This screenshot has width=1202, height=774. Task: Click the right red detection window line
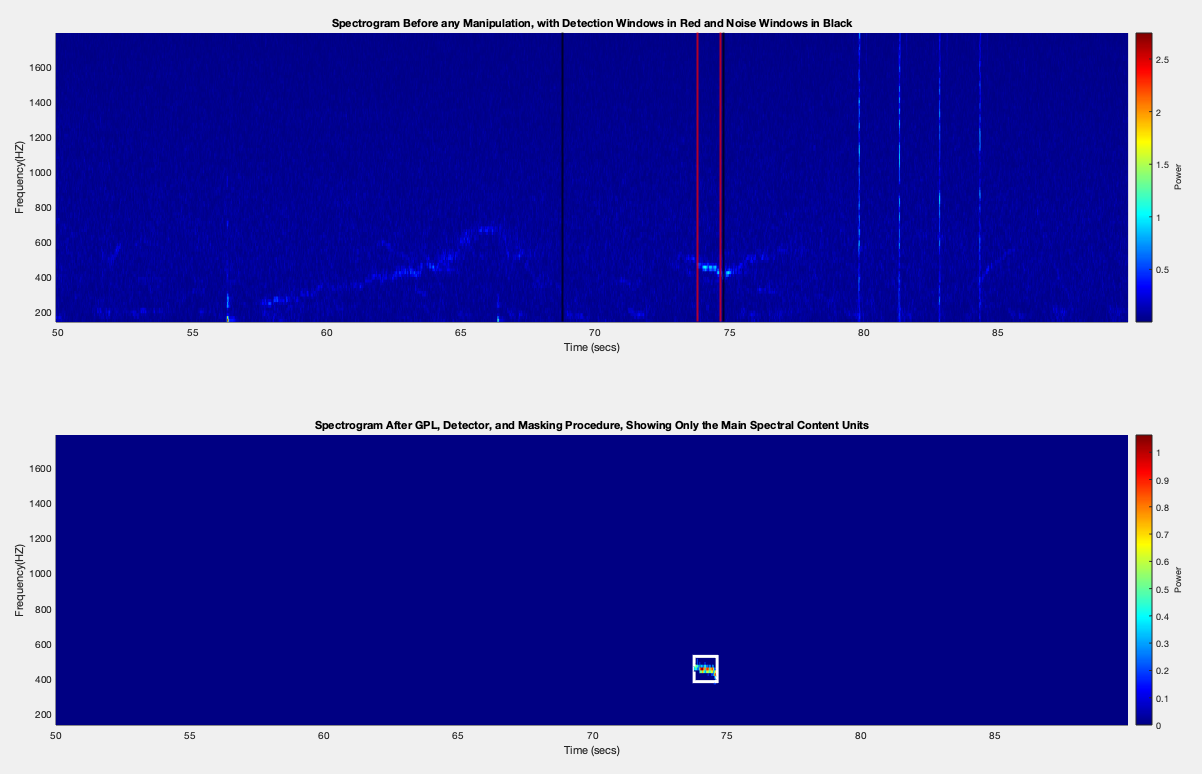[x=720, y=177]
